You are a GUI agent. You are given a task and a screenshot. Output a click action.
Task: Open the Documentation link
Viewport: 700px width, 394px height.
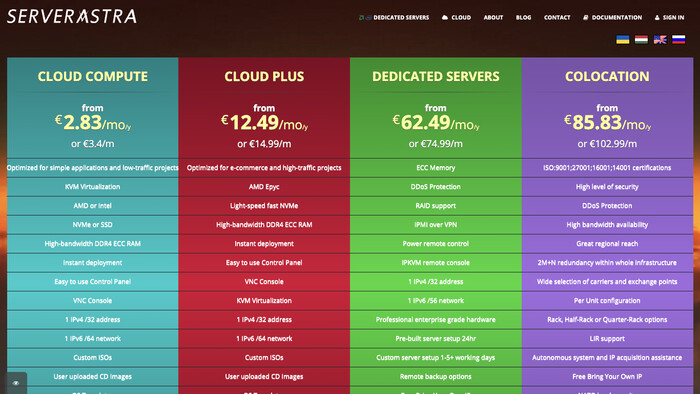(x=612, y=17)
